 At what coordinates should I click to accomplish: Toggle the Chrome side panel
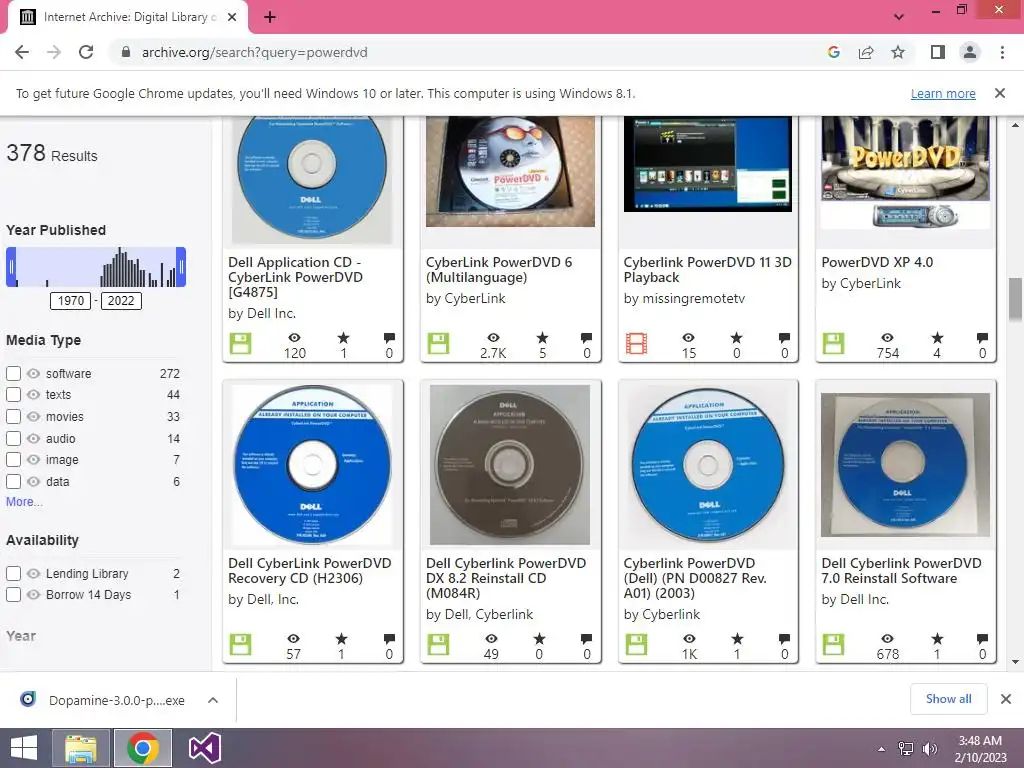click(937, 52)
